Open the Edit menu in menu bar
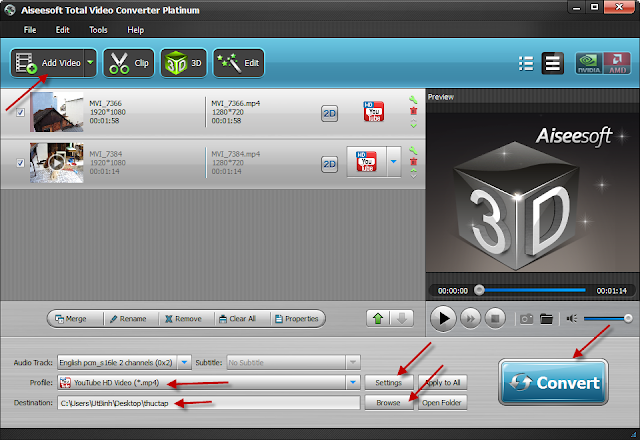Image resolution: width=640 pixels, height=440 pixels. coord(62,30)
